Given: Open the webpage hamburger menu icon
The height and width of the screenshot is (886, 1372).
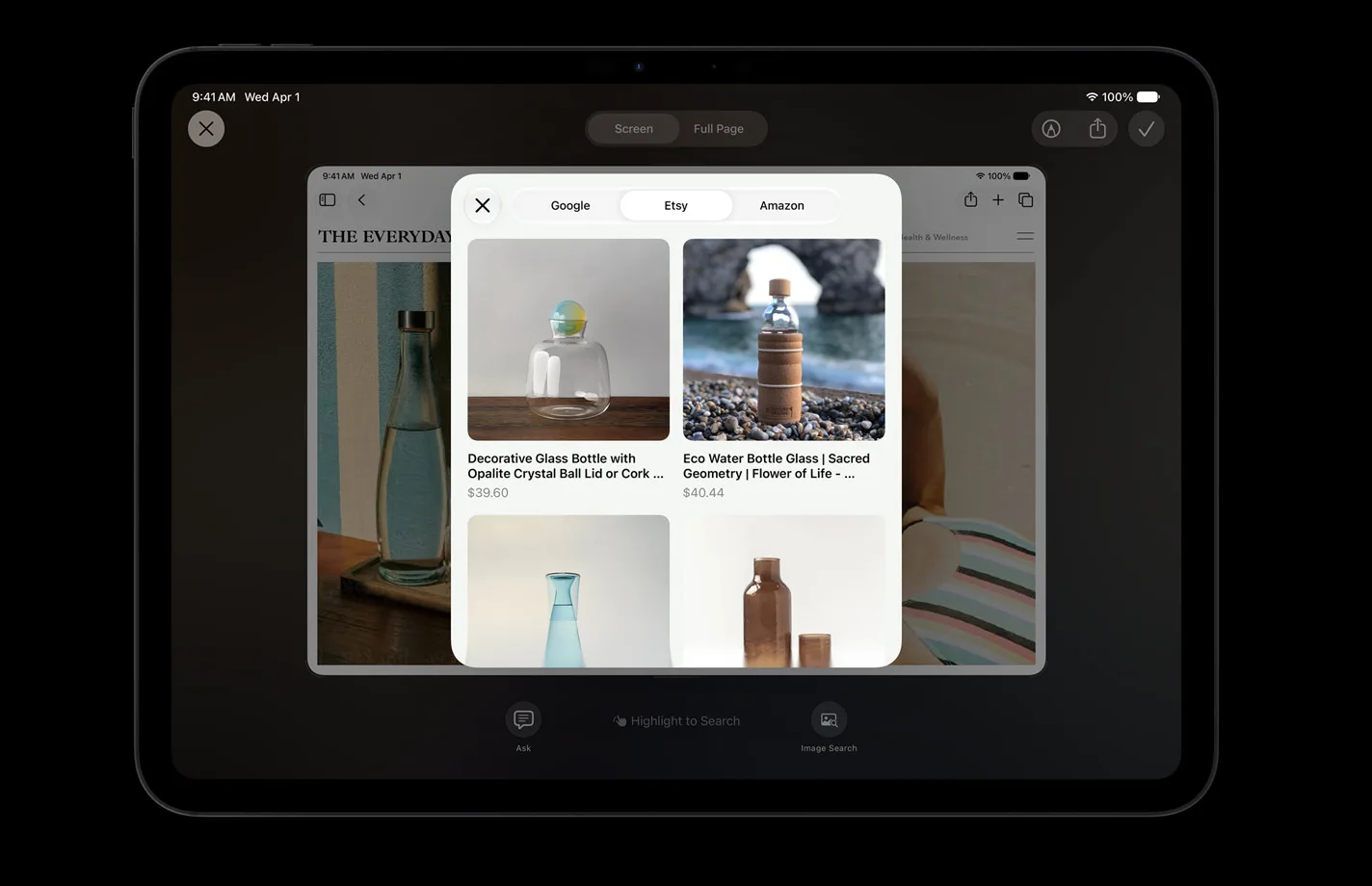Looking at the screenshot, I should pos(1025,236).
